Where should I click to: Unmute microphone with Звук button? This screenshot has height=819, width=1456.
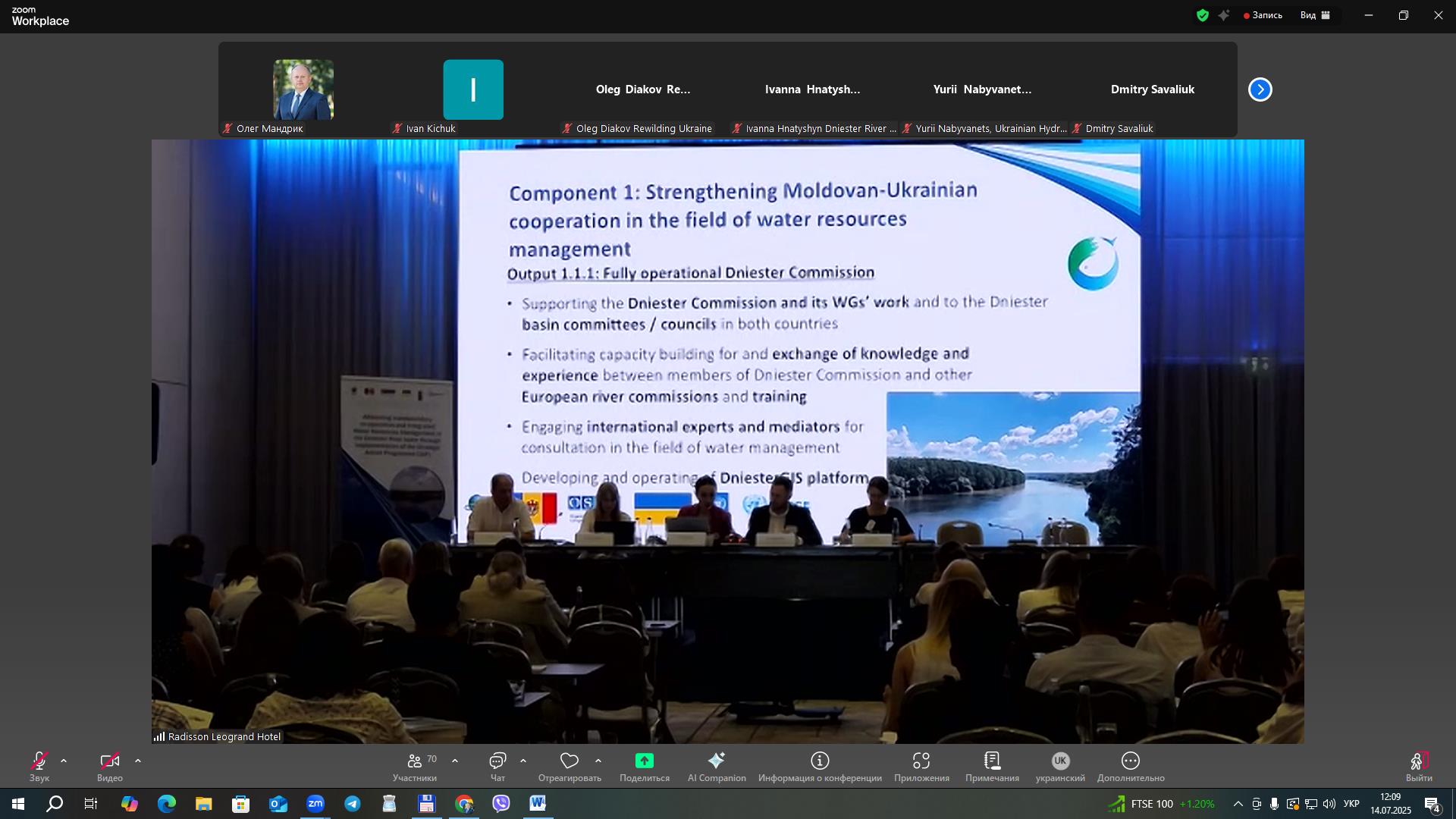point(39,767)
